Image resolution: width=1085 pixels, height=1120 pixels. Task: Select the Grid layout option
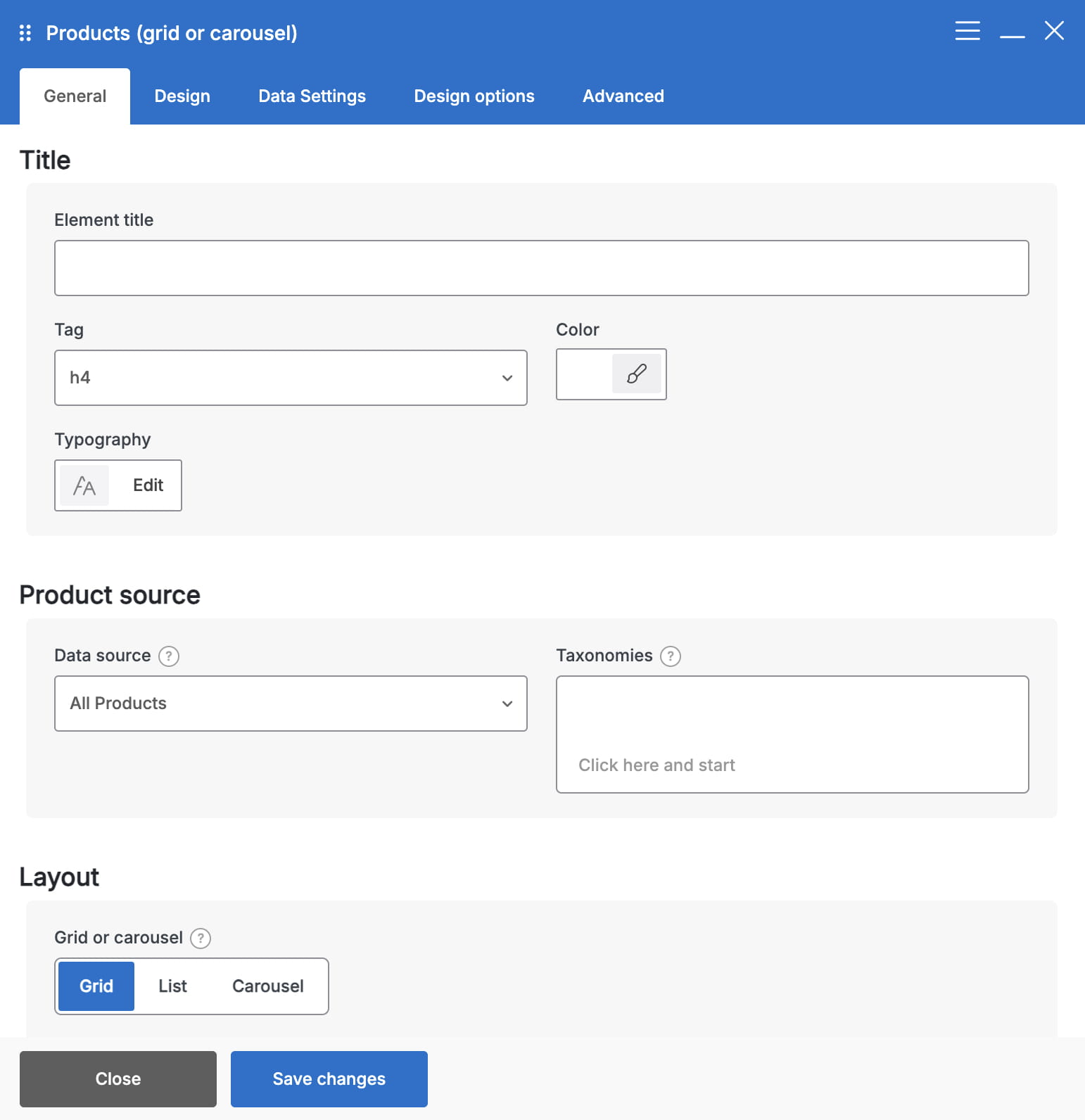96,986
